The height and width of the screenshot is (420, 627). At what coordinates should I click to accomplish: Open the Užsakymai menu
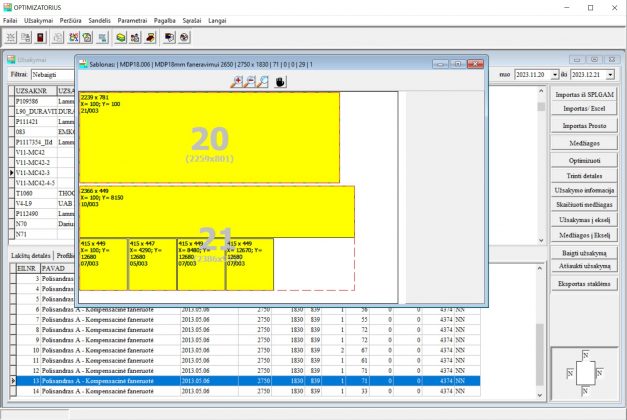pyautogui.click(x=39, y=20)
